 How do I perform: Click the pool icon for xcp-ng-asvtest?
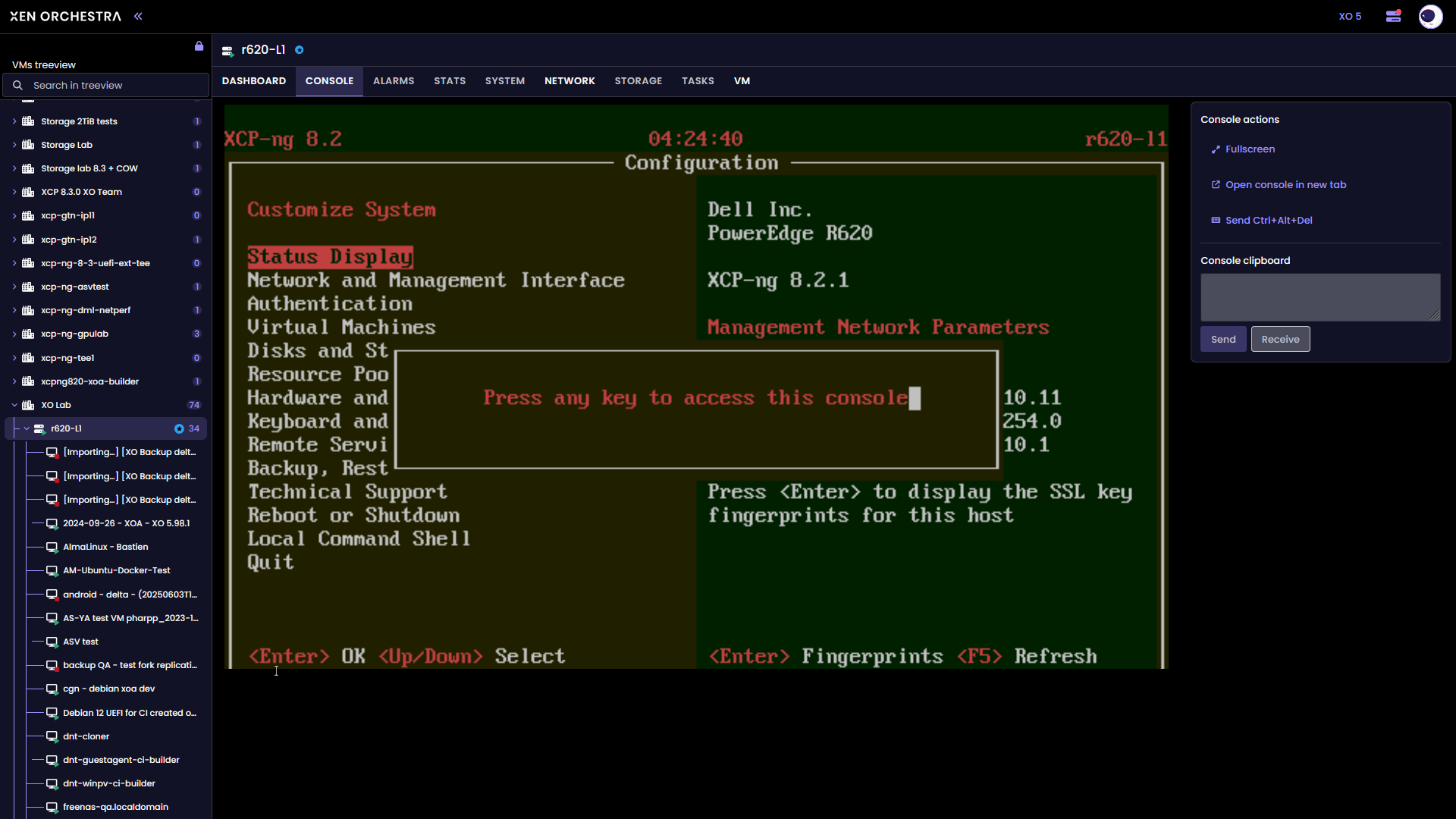28,287
